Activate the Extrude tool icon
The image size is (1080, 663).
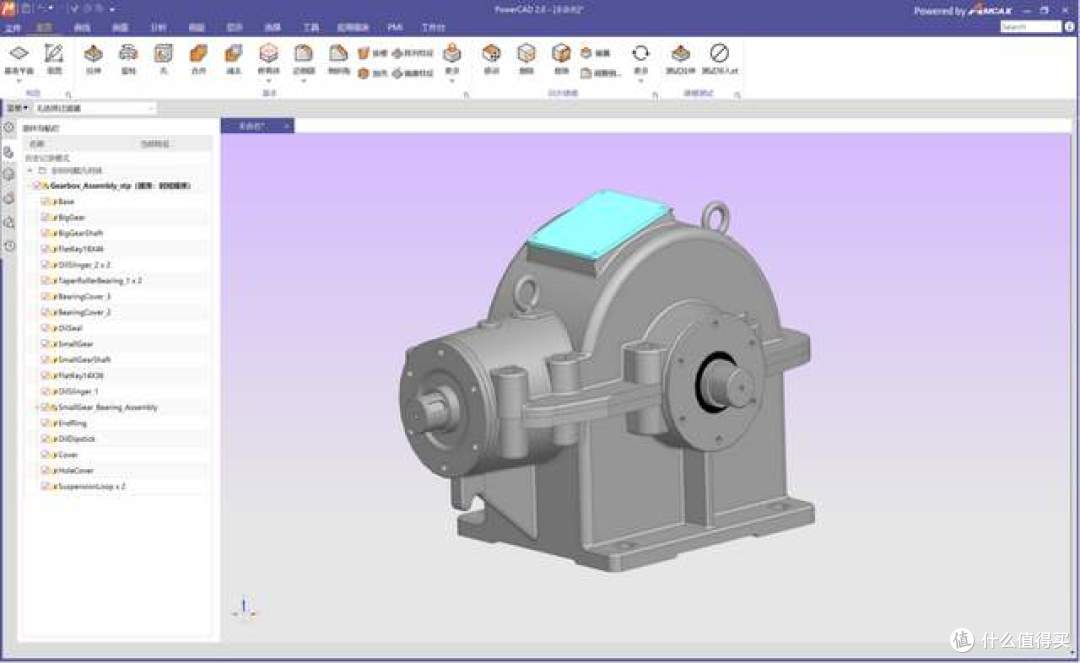click(93, 54)
